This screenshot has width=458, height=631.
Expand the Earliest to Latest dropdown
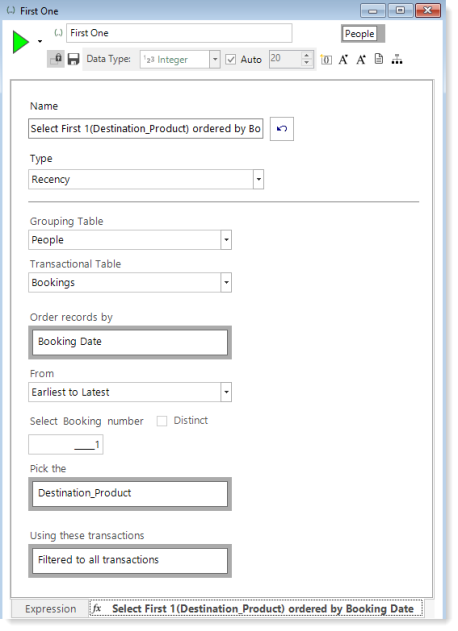130,392
